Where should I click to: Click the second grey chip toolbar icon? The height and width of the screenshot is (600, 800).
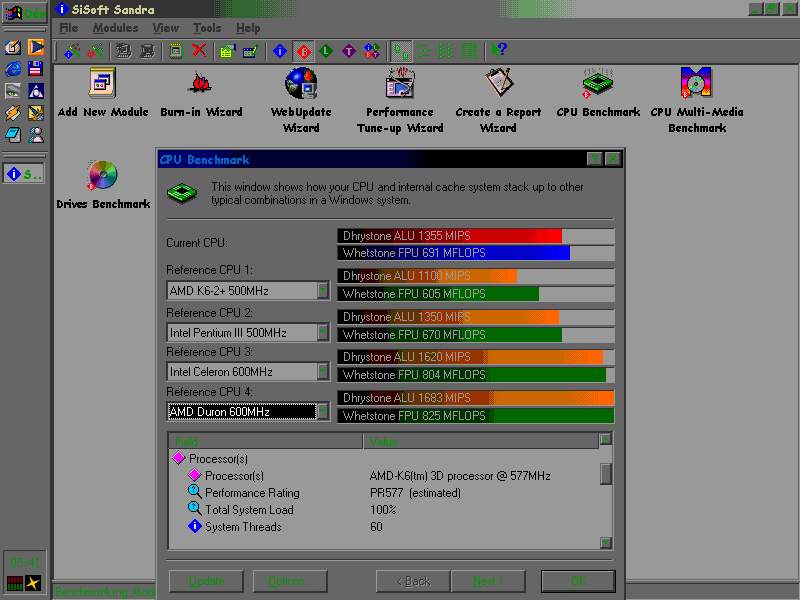tap(147, 51)
